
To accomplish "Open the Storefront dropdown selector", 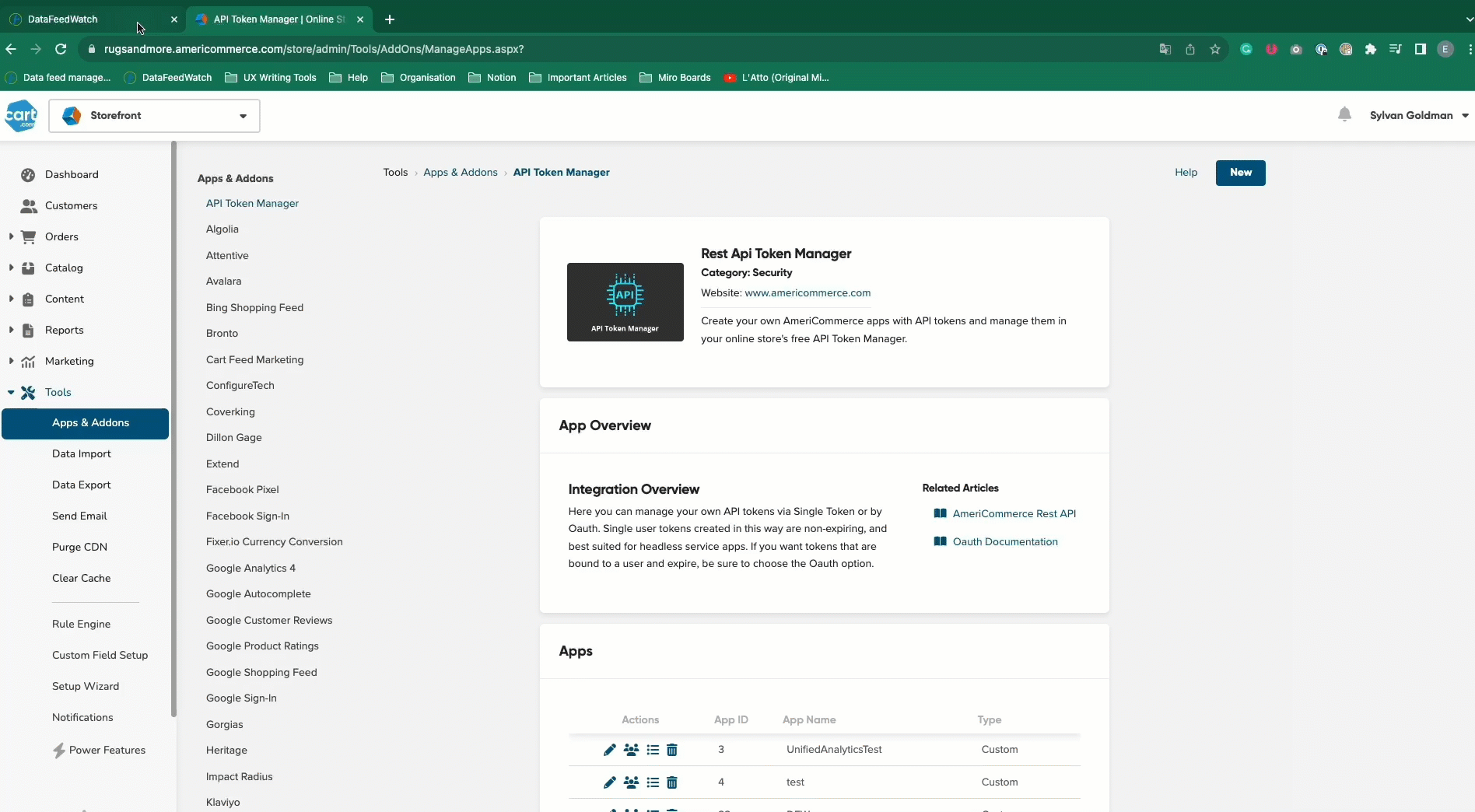I will [154, 116].
